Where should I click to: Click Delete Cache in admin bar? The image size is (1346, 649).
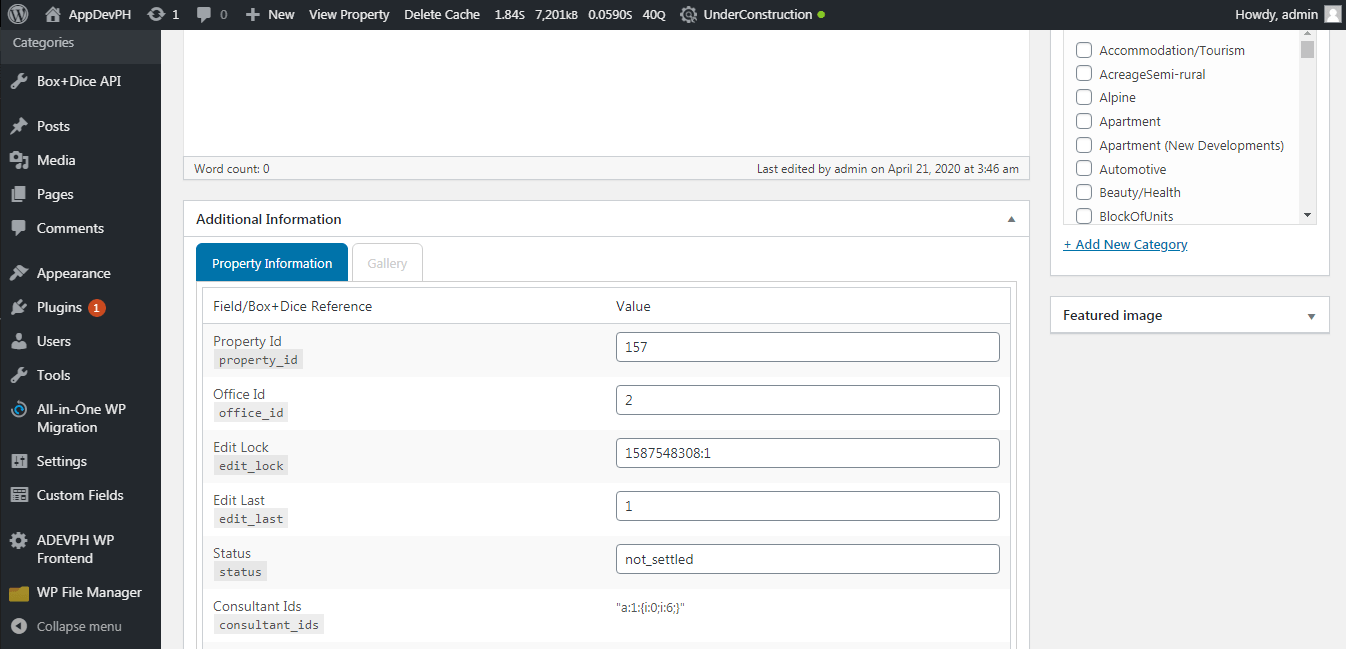tap(442, 15)
